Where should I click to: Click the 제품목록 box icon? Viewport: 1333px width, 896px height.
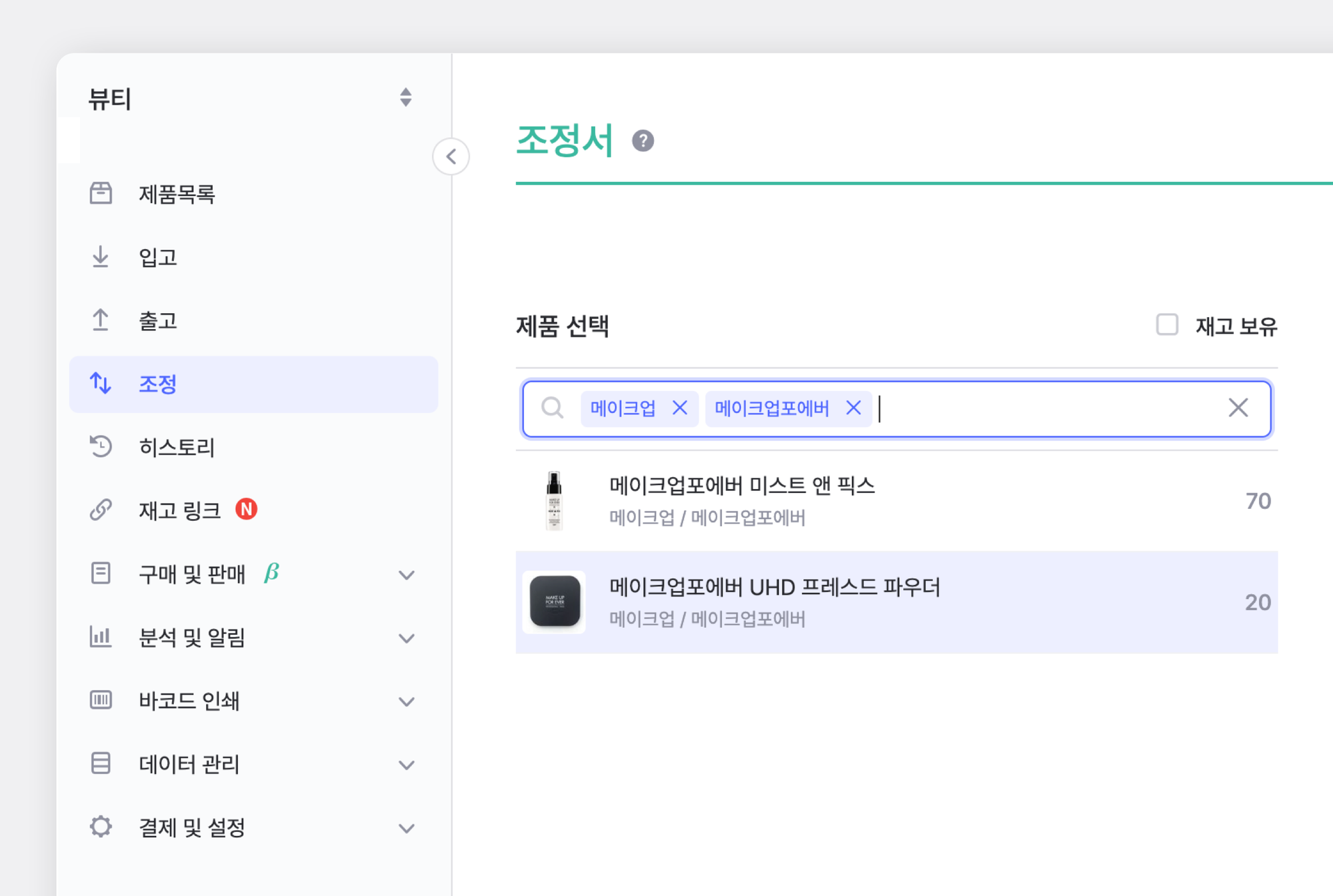click(101, 193)
